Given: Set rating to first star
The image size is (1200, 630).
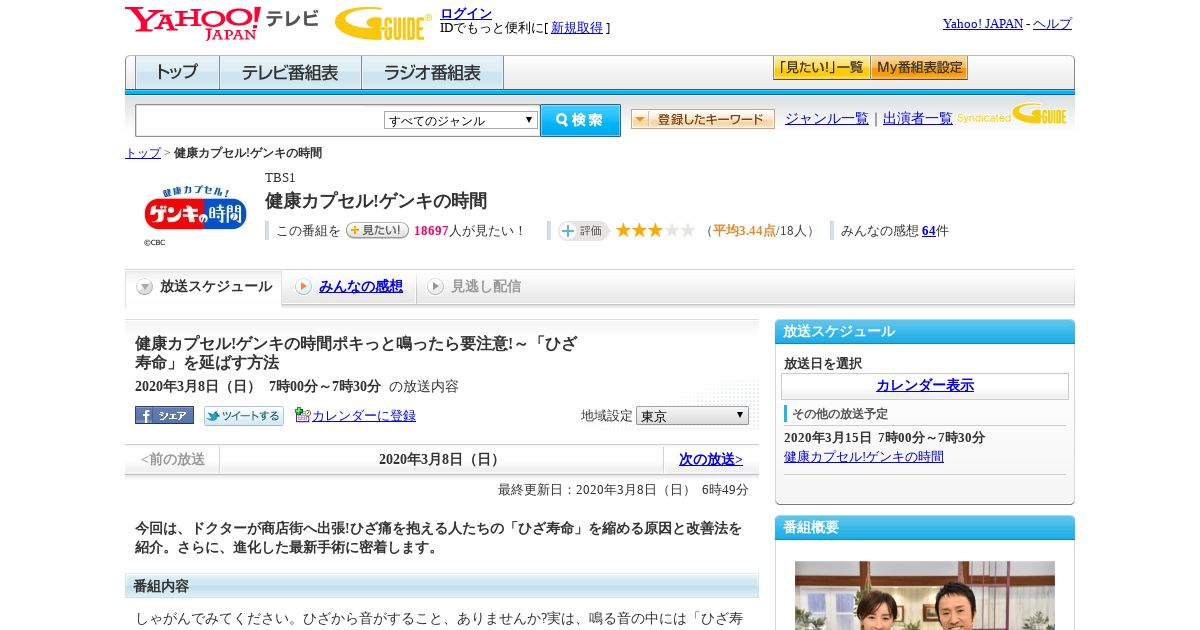Looking at the screenshot, I should click(x=623, y=230).
